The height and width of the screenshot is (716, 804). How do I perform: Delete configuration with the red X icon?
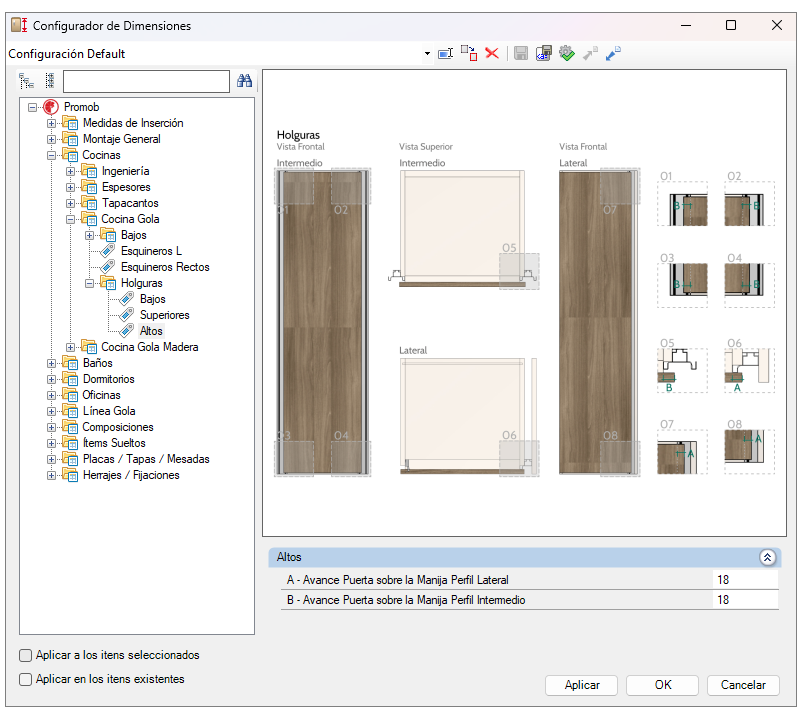pos(491,53)
